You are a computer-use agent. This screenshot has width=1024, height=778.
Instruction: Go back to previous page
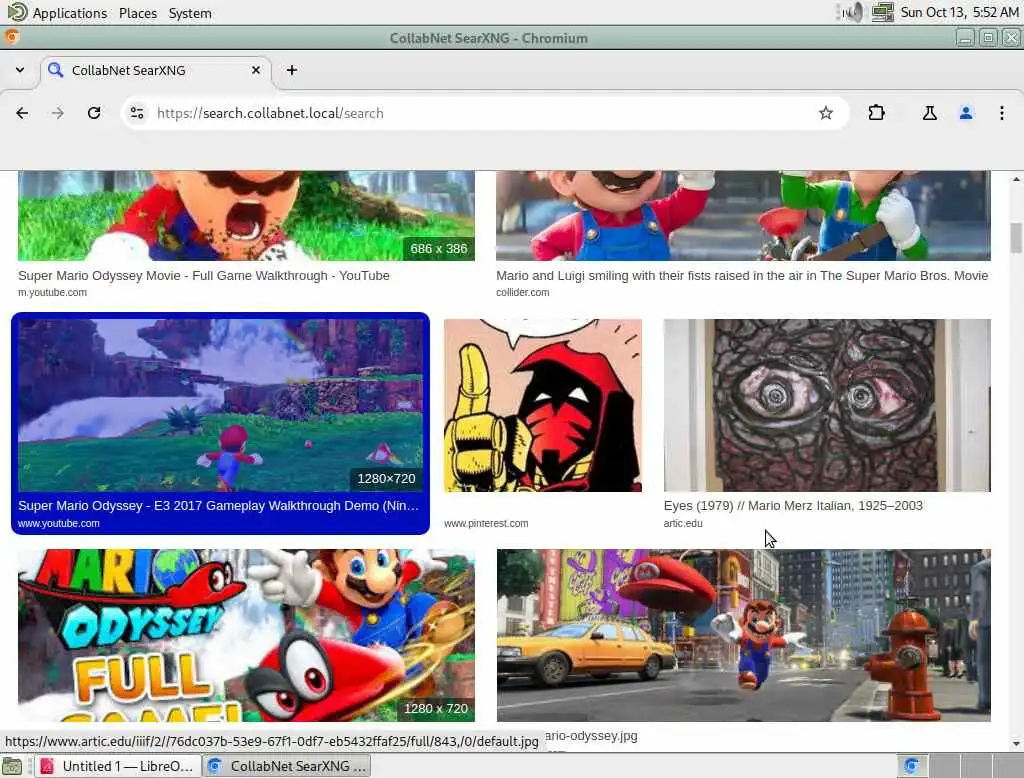click(22, 113)
